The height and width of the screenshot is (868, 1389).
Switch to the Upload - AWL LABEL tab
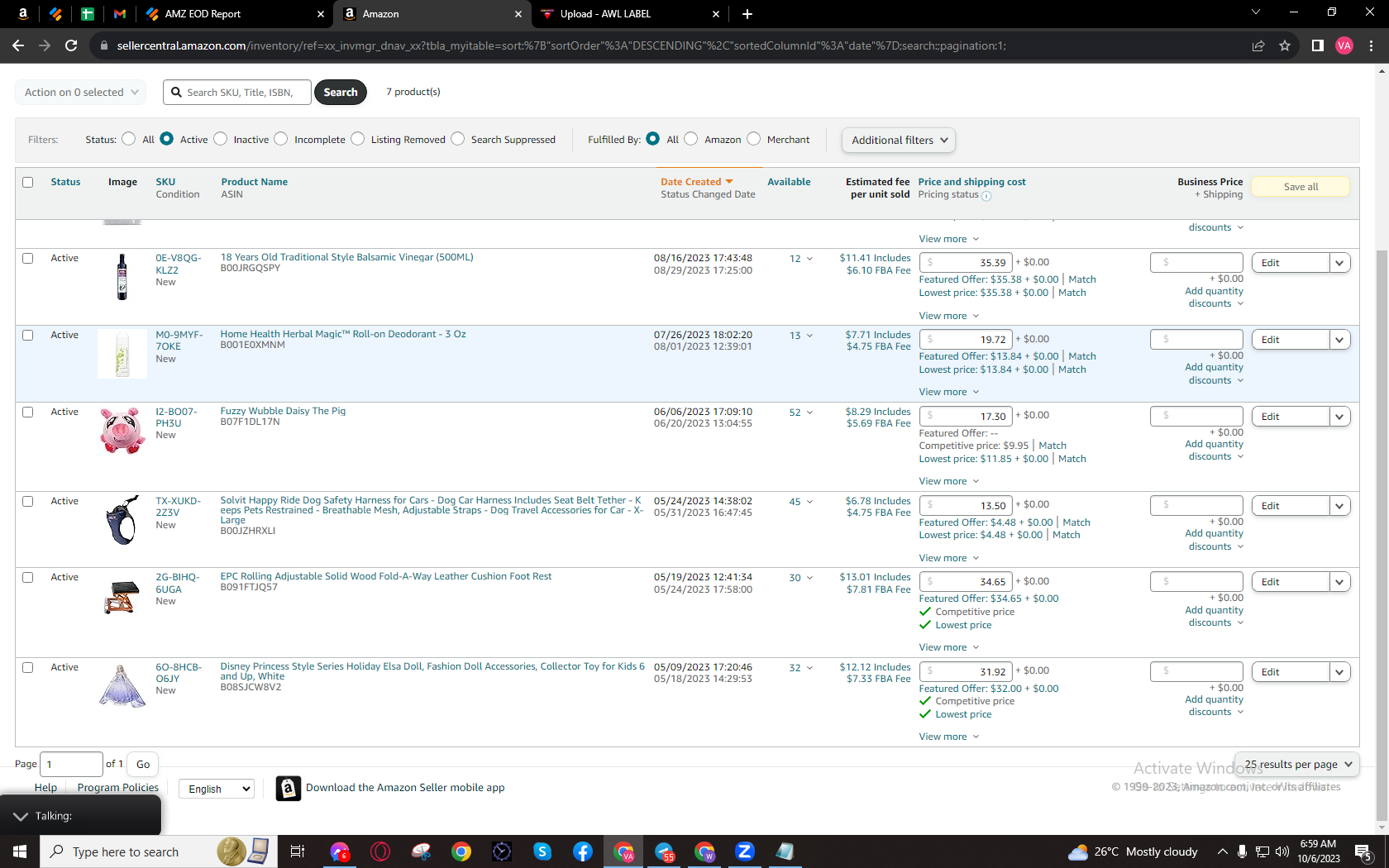coord(630,14)
